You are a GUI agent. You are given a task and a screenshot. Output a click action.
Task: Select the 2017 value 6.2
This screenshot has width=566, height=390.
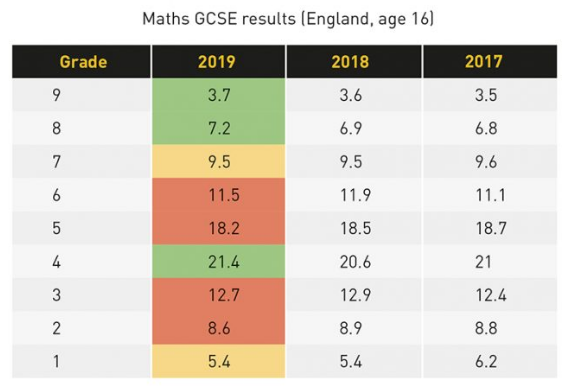[486, 361]
